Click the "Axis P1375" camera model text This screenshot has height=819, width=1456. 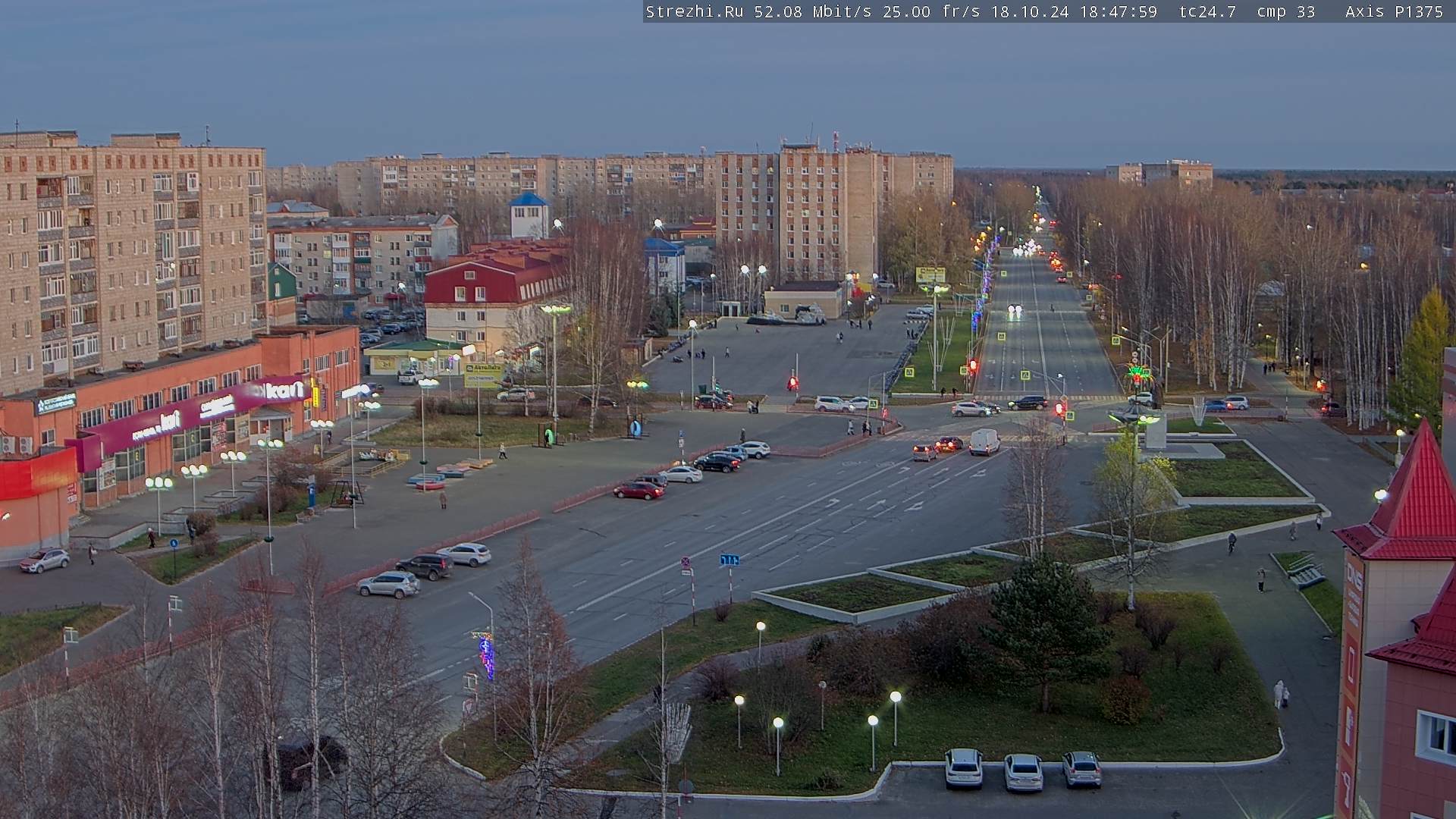1394,11
